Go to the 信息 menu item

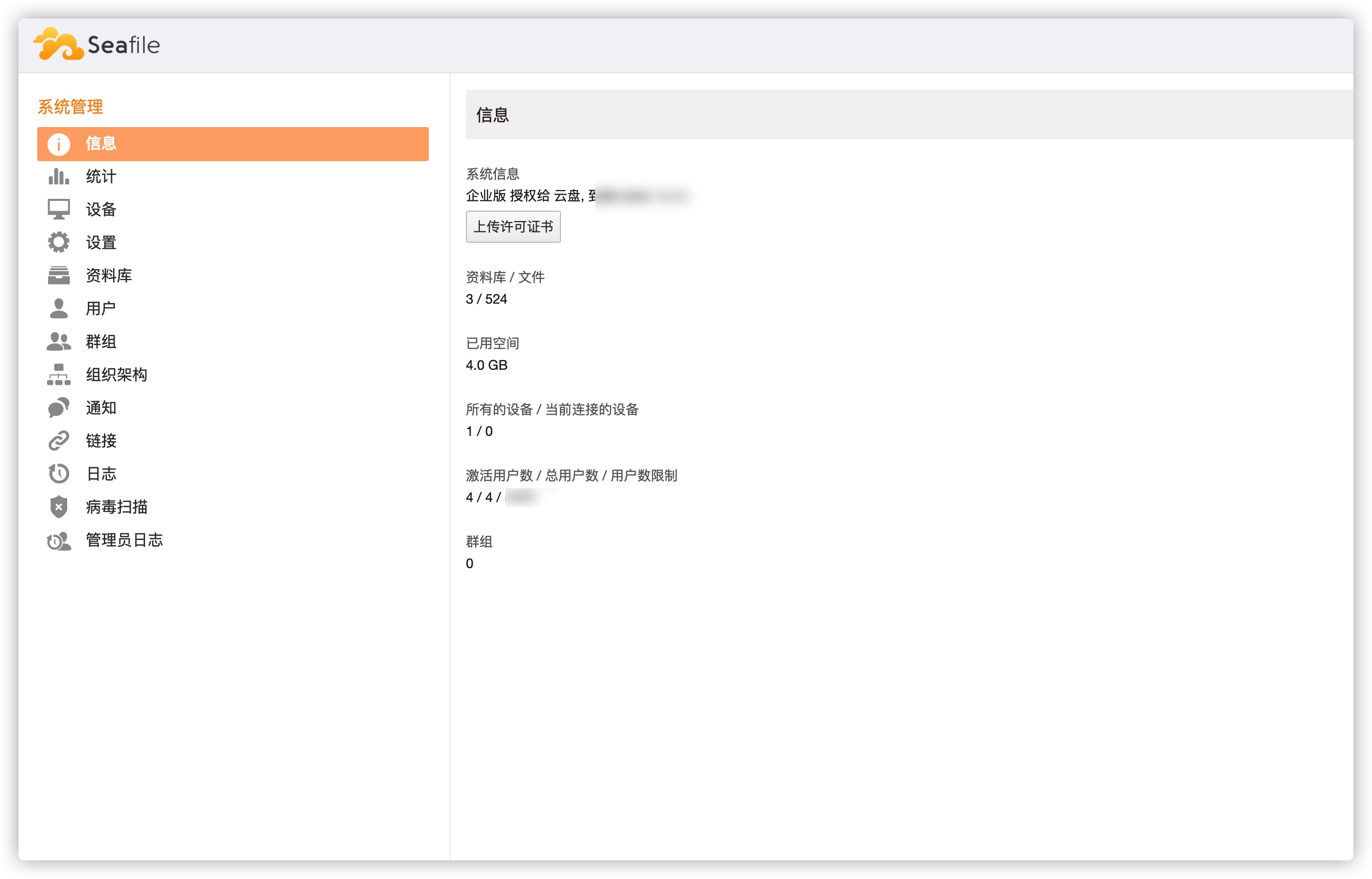click(x=233, y=144)
